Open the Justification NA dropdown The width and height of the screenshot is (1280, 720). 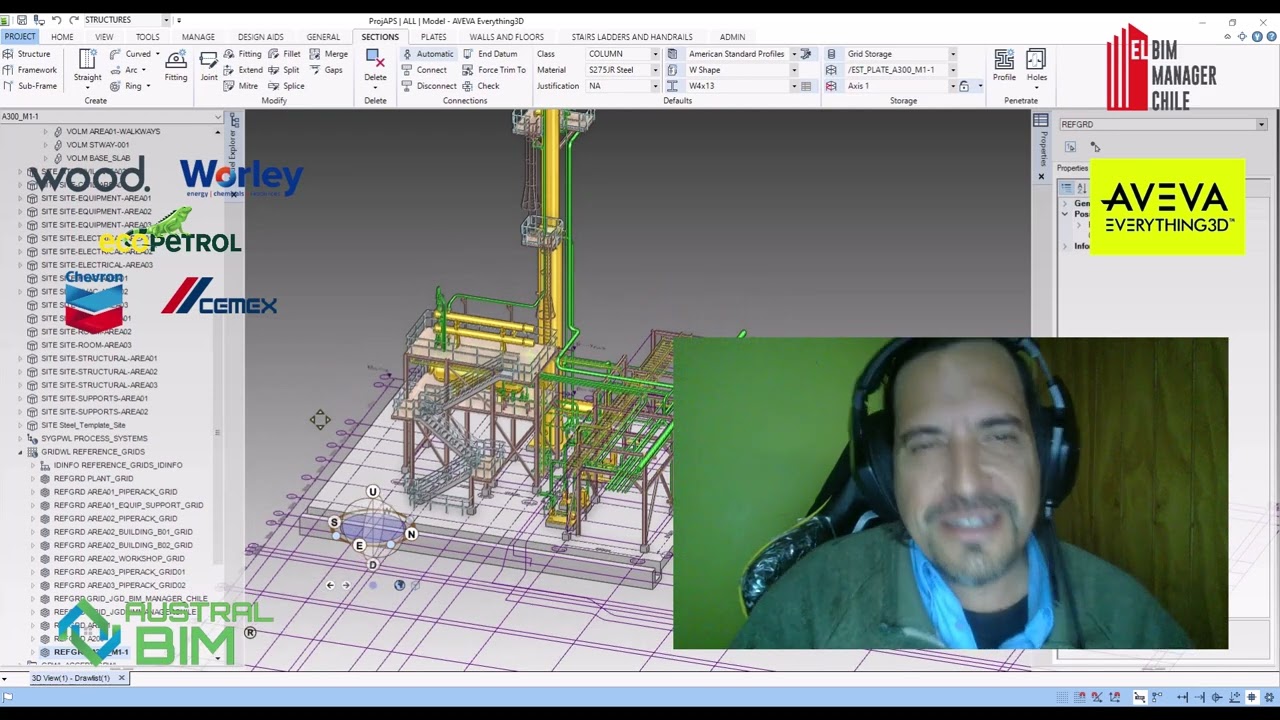pos(655,86)
